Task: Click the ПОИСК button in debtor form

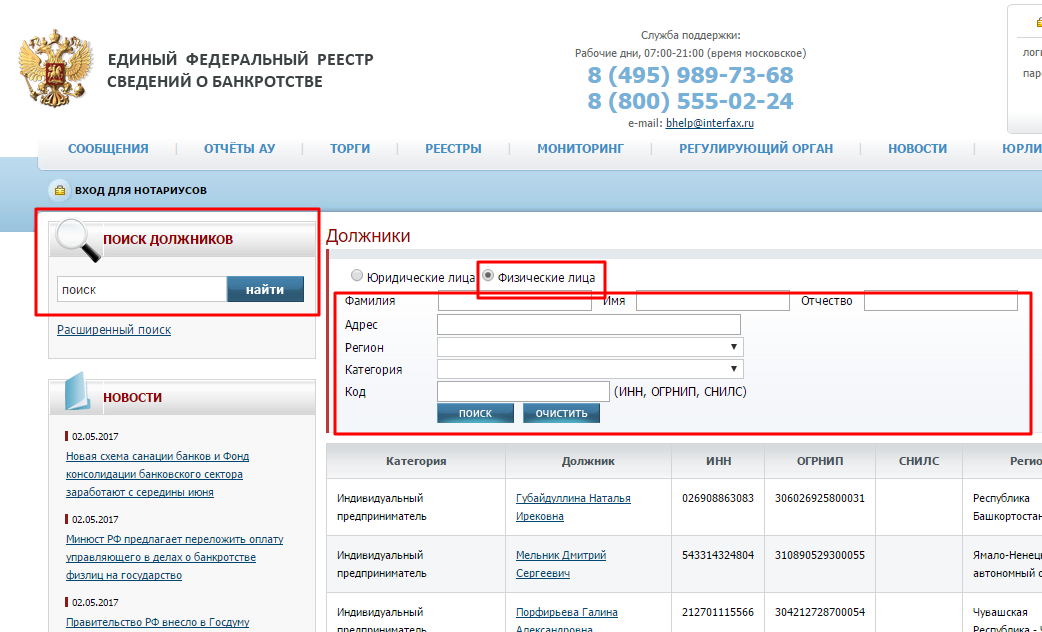Action: click(475, 413)
